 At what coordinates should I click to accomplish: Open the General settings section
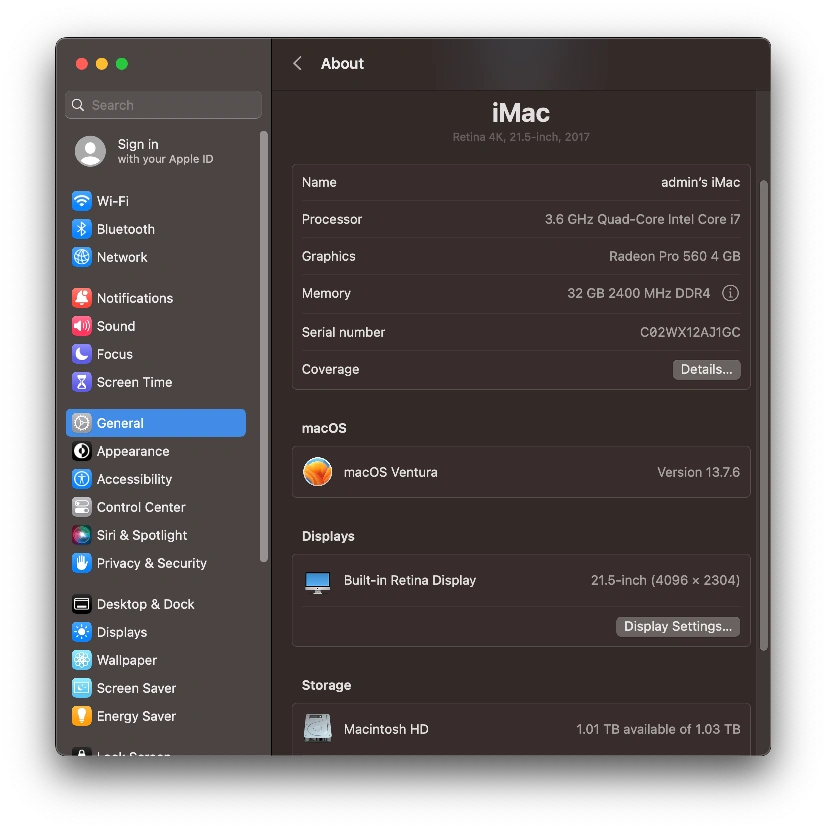pyautogui.click(x=155, y=423)
